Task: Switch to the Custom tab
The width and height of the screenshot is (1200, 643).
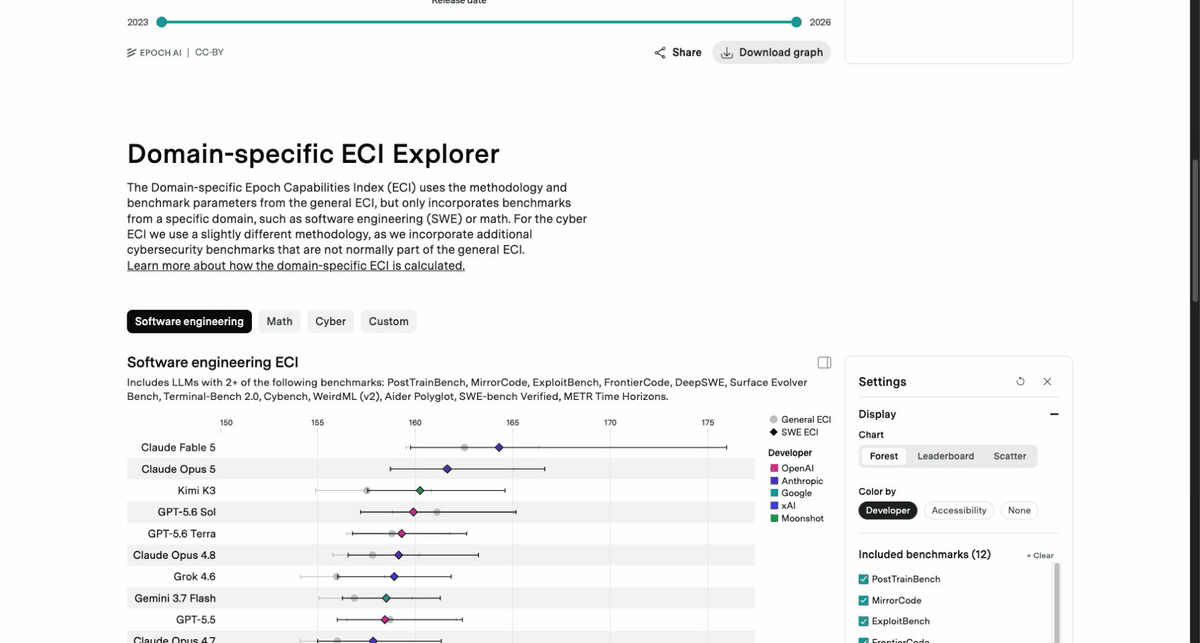Action: (389, 321)
